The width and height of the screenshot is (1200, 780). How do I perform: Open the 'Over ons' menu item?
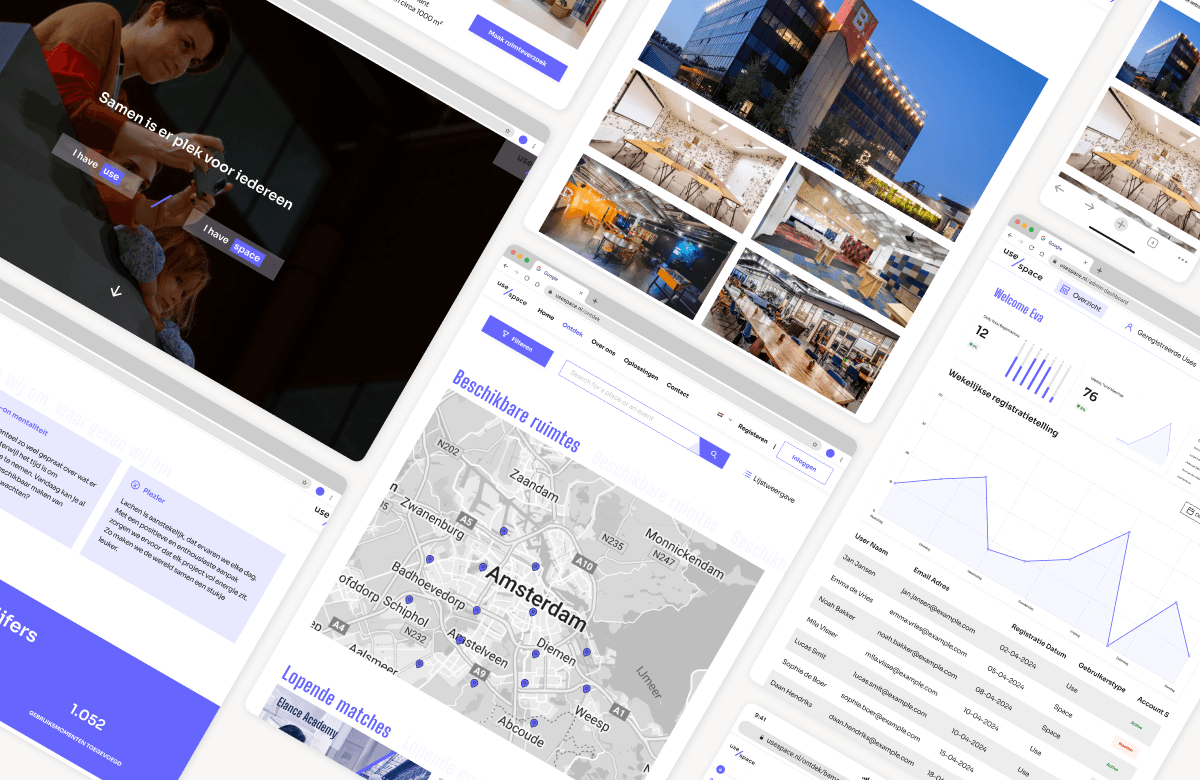603,345
